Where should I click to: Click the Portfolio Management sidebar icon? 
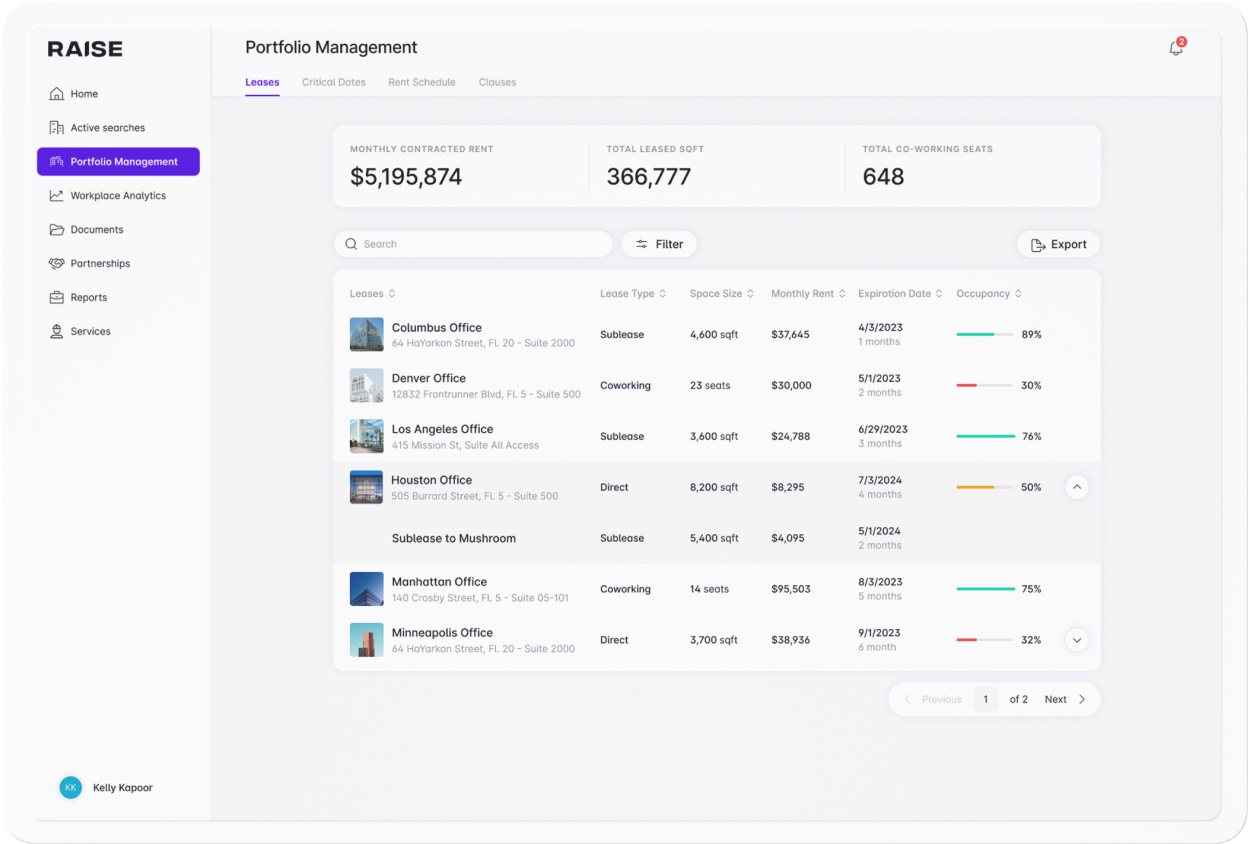(x=57, y=162)
